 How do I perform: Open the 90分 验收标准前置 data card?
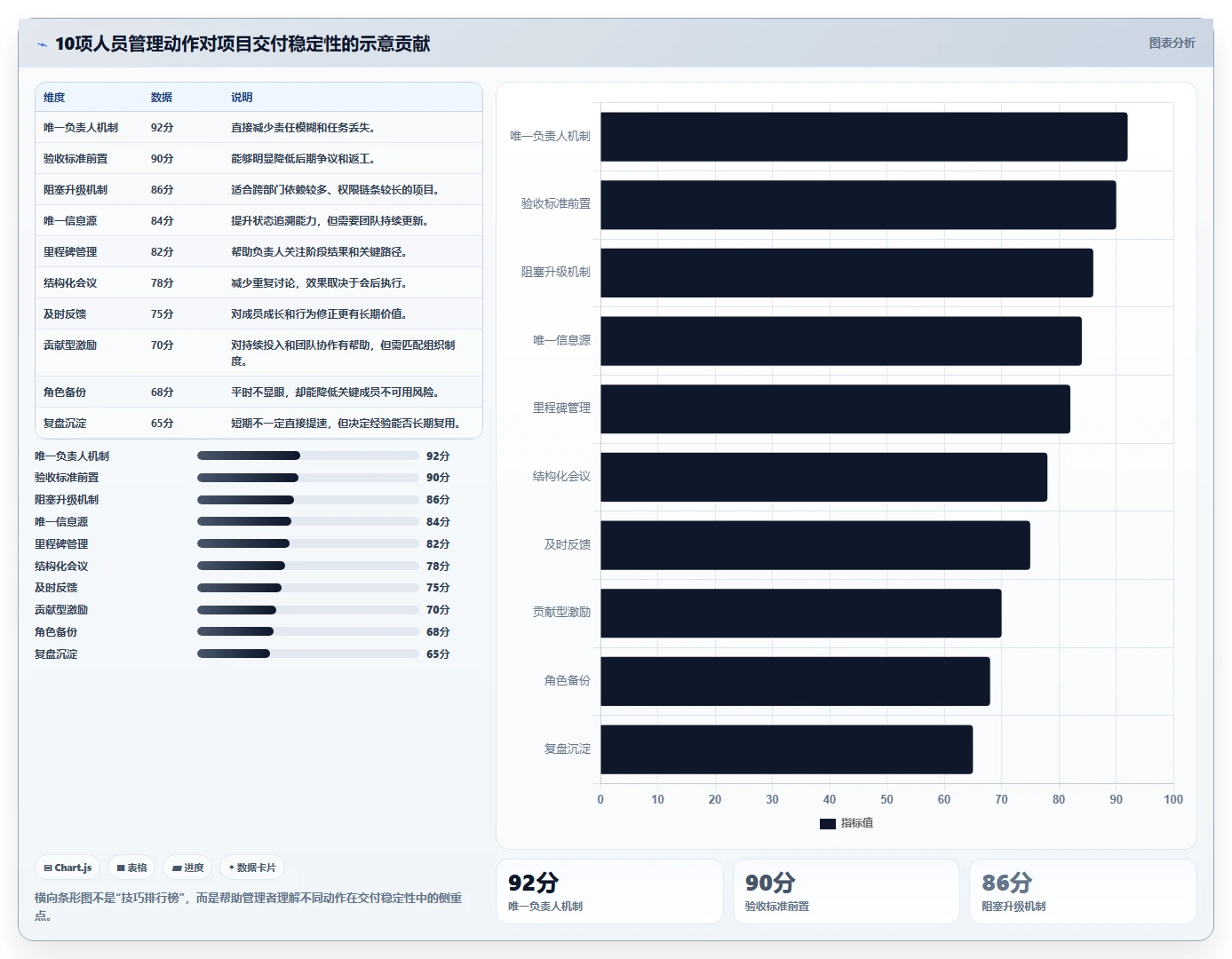pos(847,892)
